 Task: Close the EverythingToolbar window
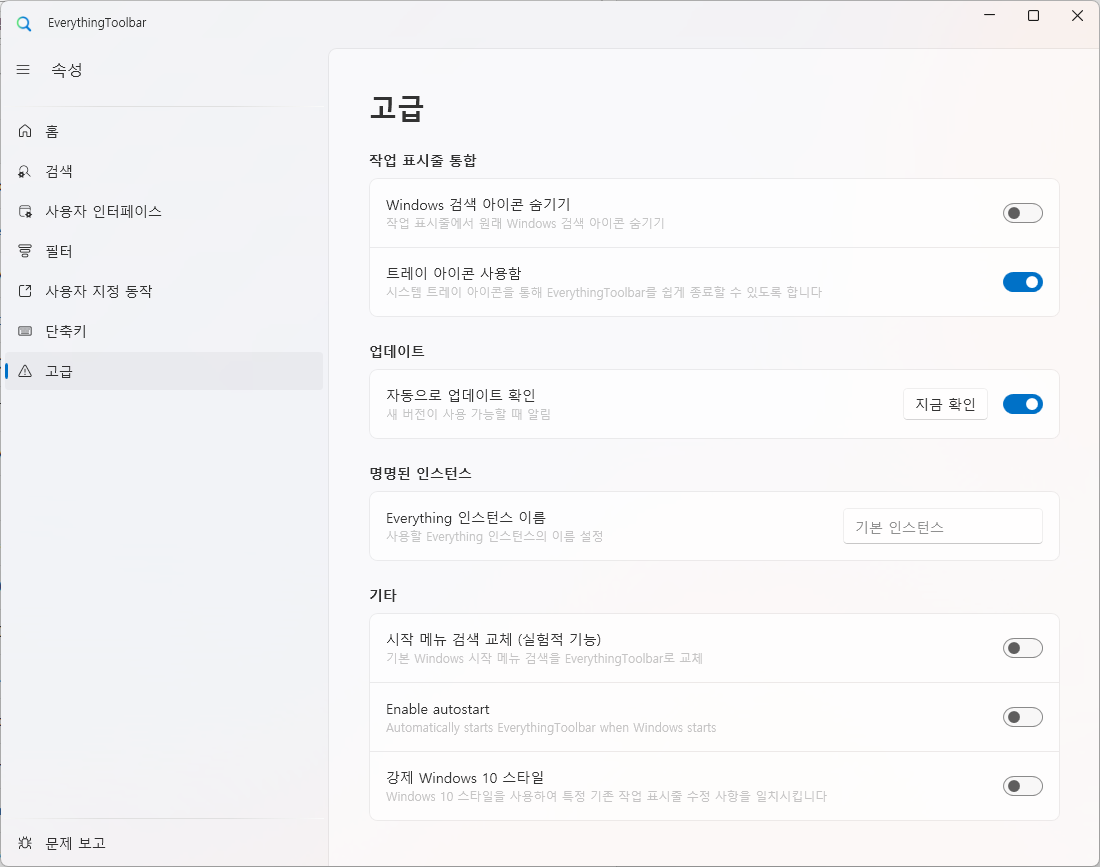(x=1078, y=15)
